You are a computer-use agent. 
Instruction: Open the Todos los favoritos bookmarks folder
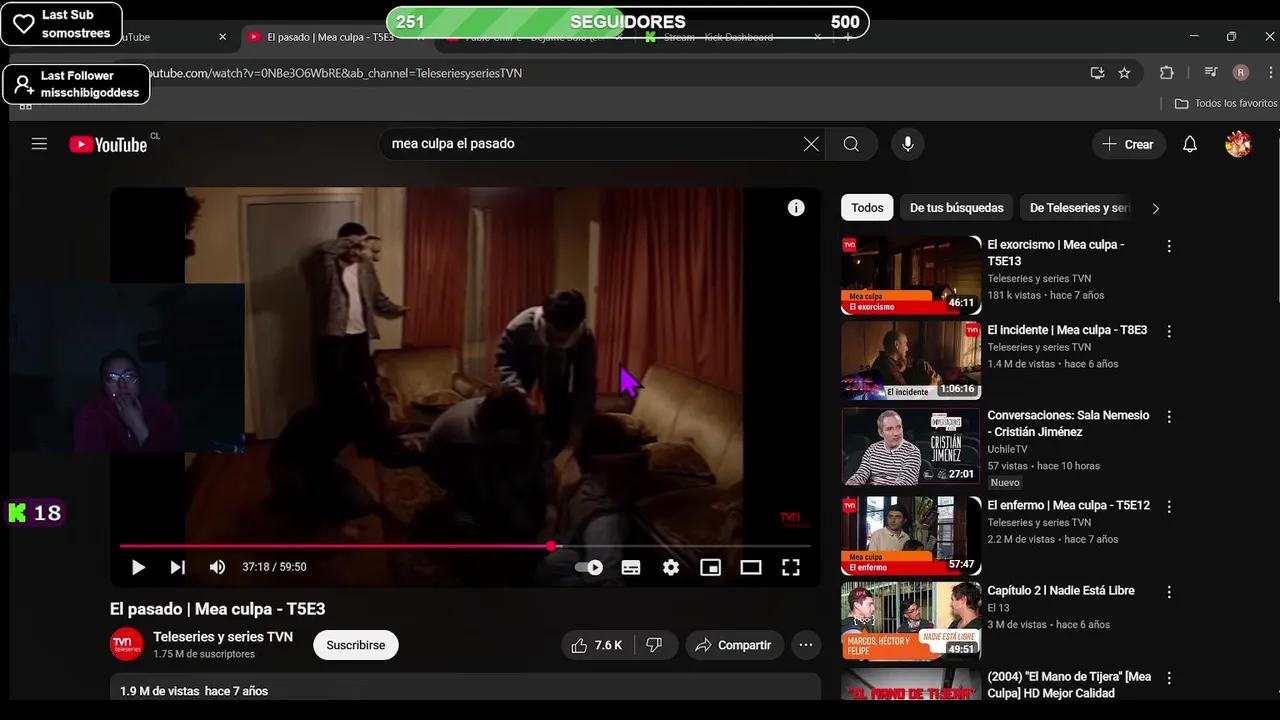1226,103
